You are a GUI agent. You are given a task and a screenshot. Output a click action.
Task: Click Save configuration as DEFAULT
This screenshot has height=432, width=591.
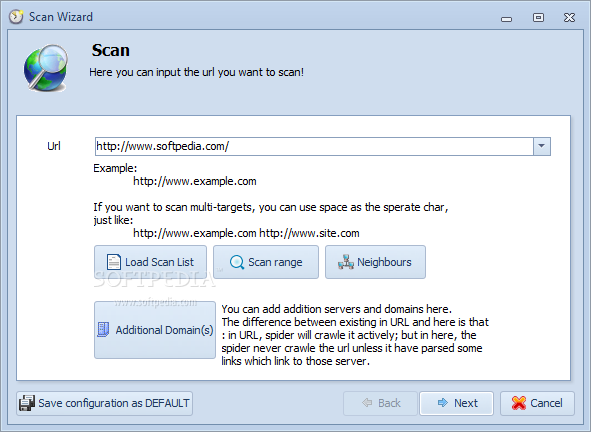point(104,403)
